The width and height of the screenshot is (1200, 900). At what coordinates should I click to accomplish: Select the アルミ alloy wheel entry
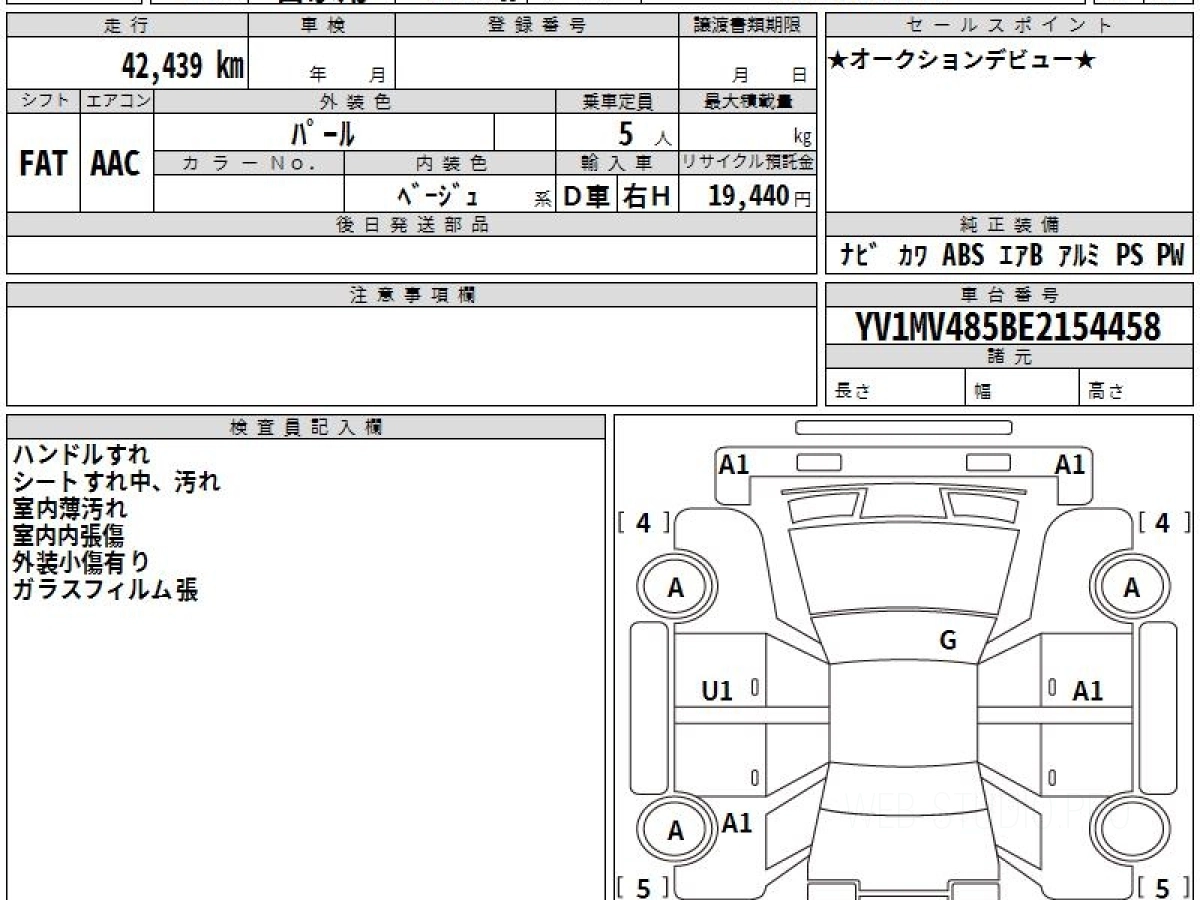click(x=1079, y=255)
